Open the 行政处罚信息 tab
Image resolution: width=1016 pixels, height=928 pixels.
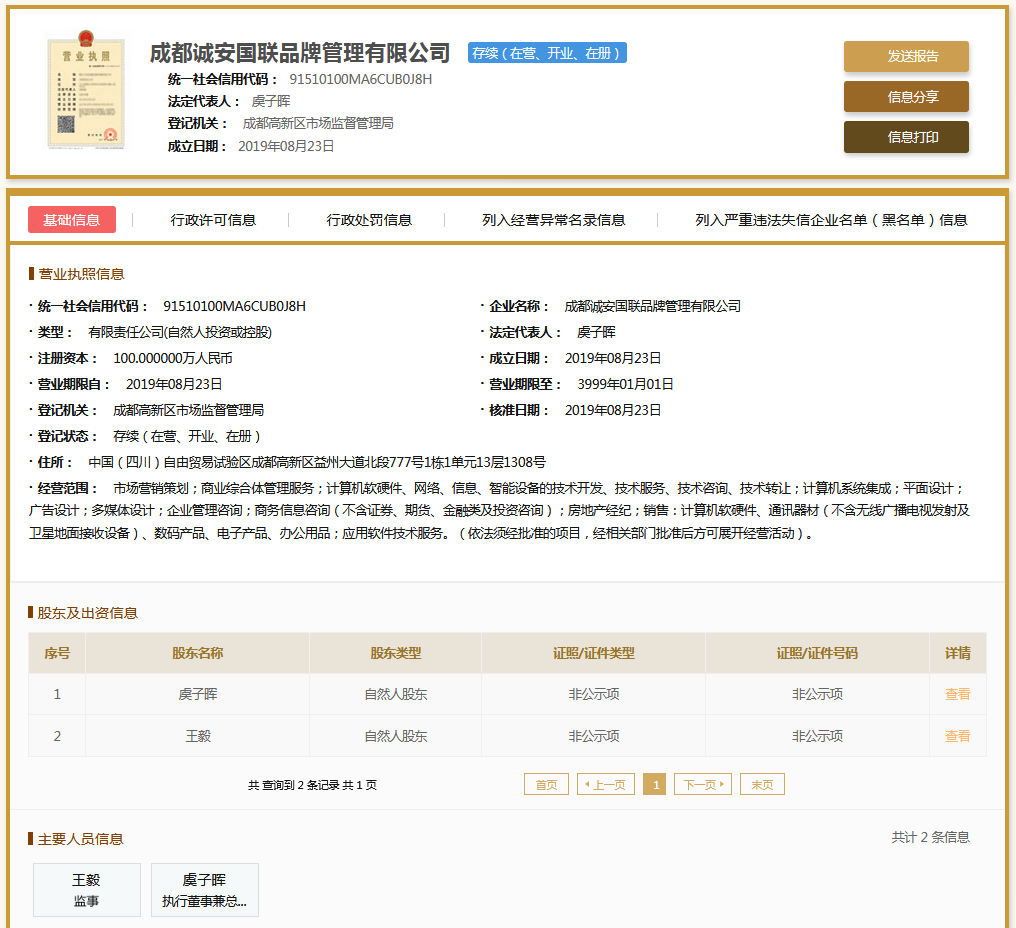click(x=369, y=220)
